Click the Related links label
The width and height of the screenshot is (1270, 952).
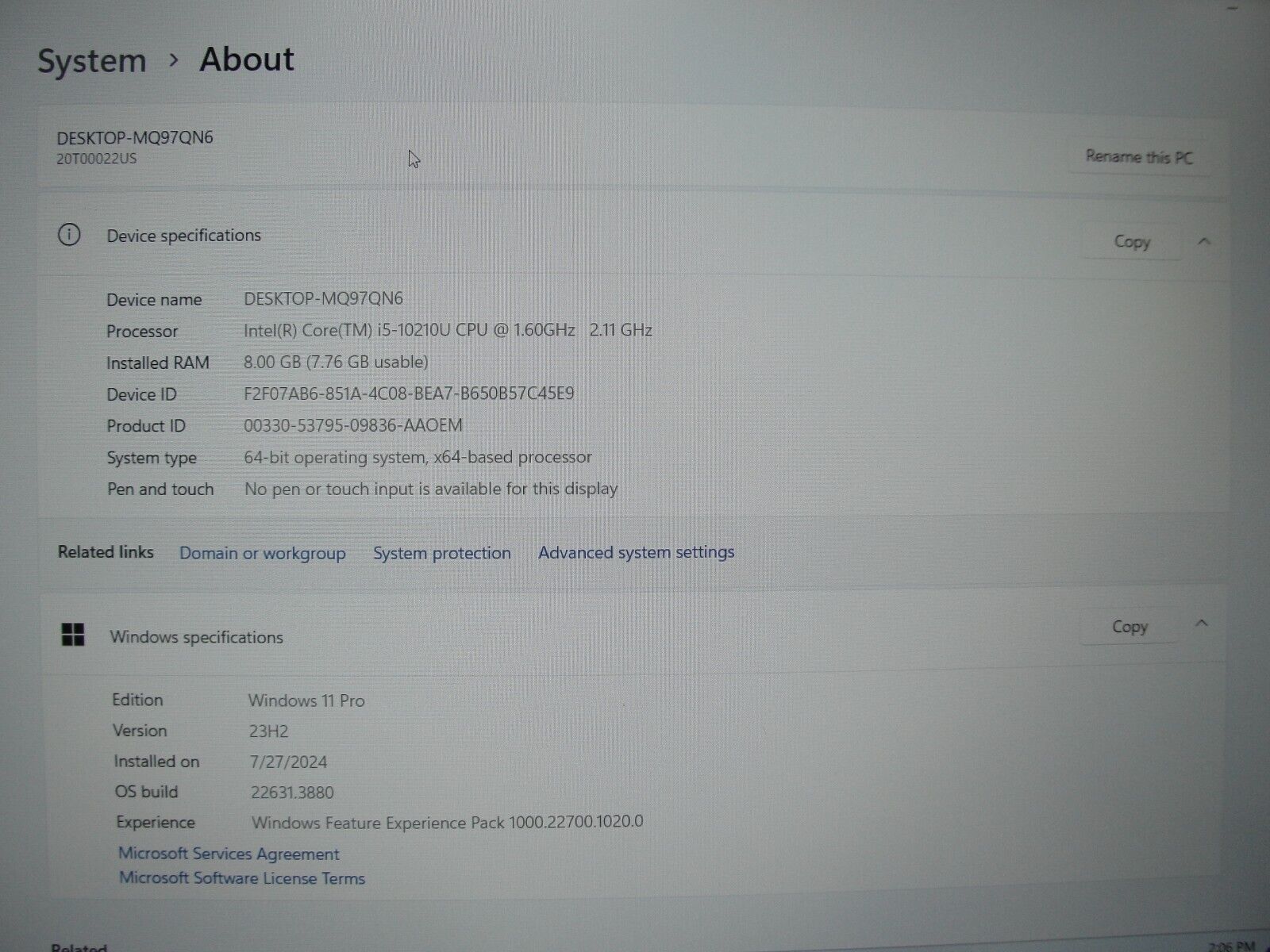106,552
